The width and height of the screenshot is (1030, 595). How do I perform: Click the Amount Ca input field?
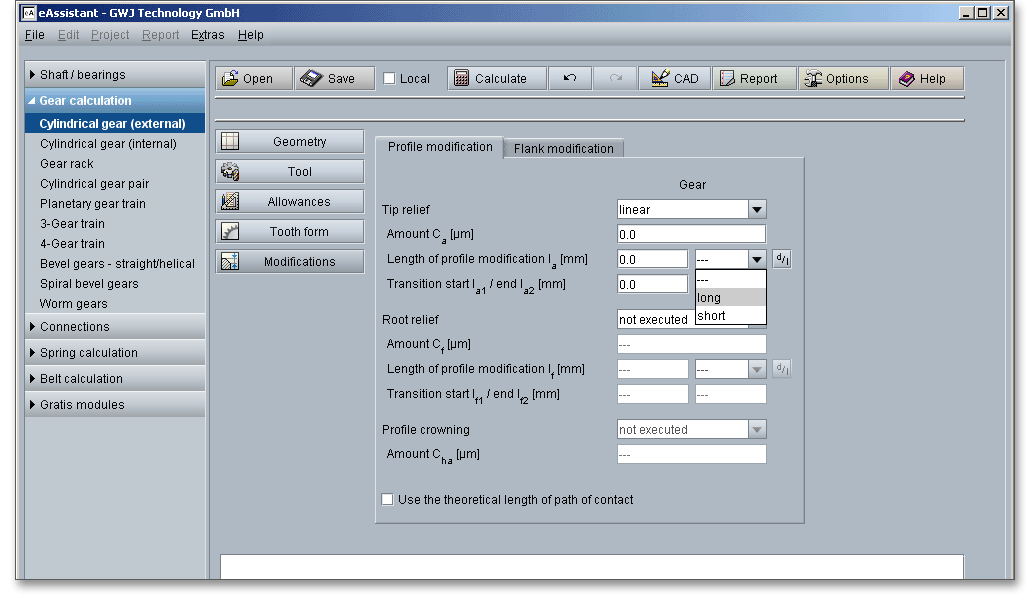[691, 235]
